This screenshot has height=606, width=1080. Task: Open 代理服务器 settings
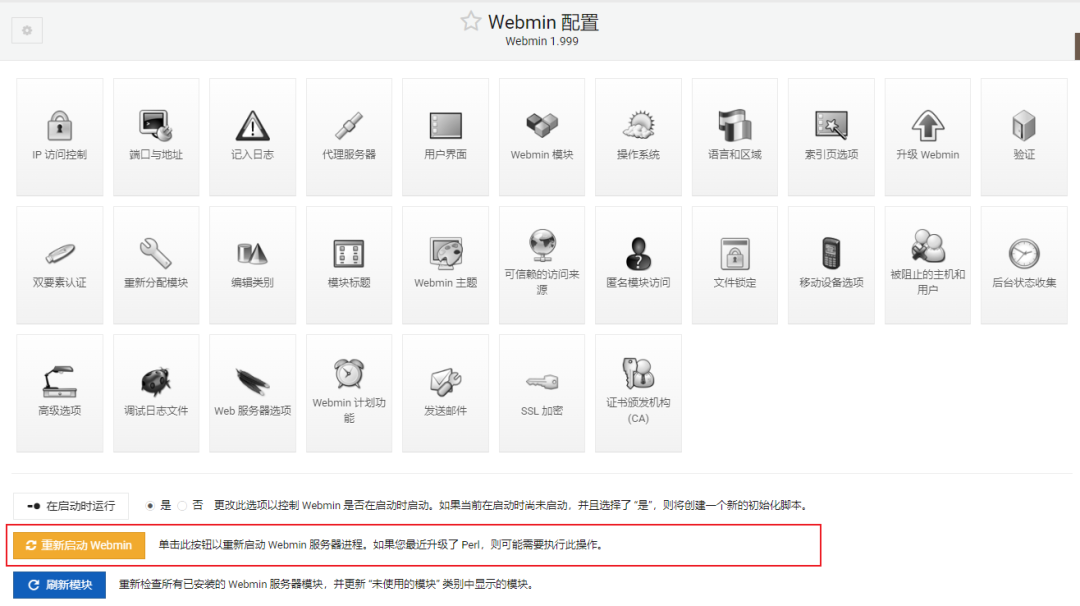349,137
